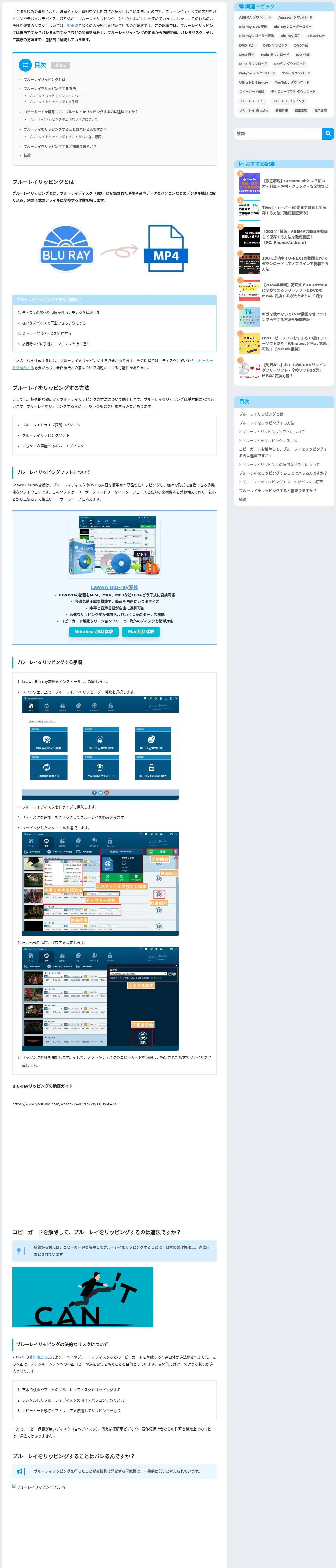Expand sidebar ブルーレイリッピングの法的なリスクについて chevron item
Viewport: 336px width, 1568px height.
click(x=279, y=464)
